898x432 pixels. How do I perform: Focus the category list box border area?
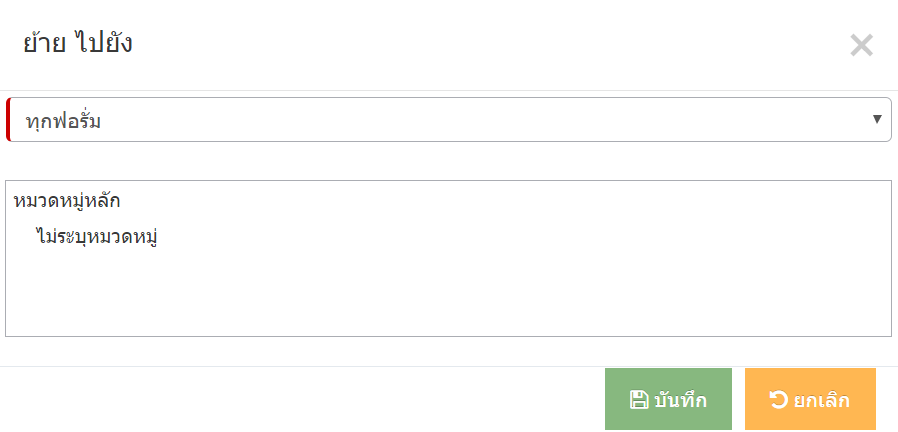tap(448, 258)
